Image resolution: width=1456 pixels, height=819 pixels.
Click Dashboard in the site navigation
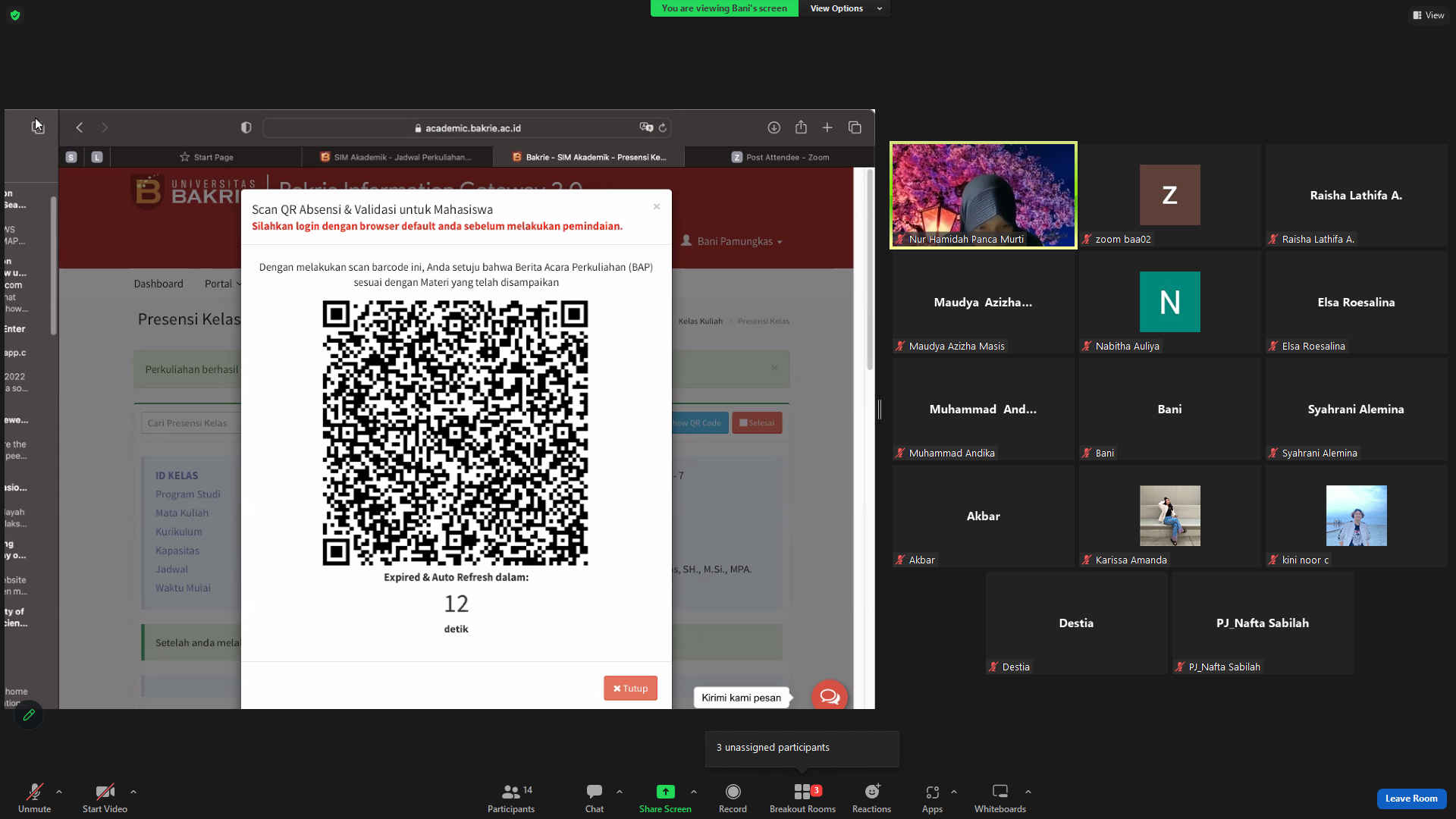158,284
